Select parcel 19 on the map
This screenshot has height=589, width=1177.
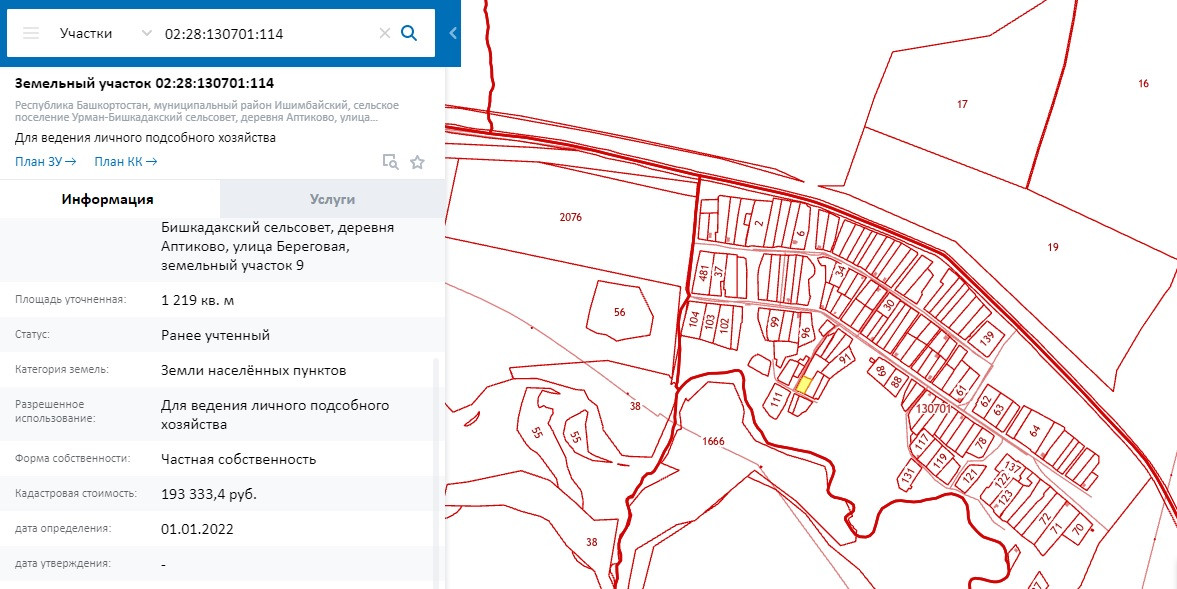tap(1052, 247)
